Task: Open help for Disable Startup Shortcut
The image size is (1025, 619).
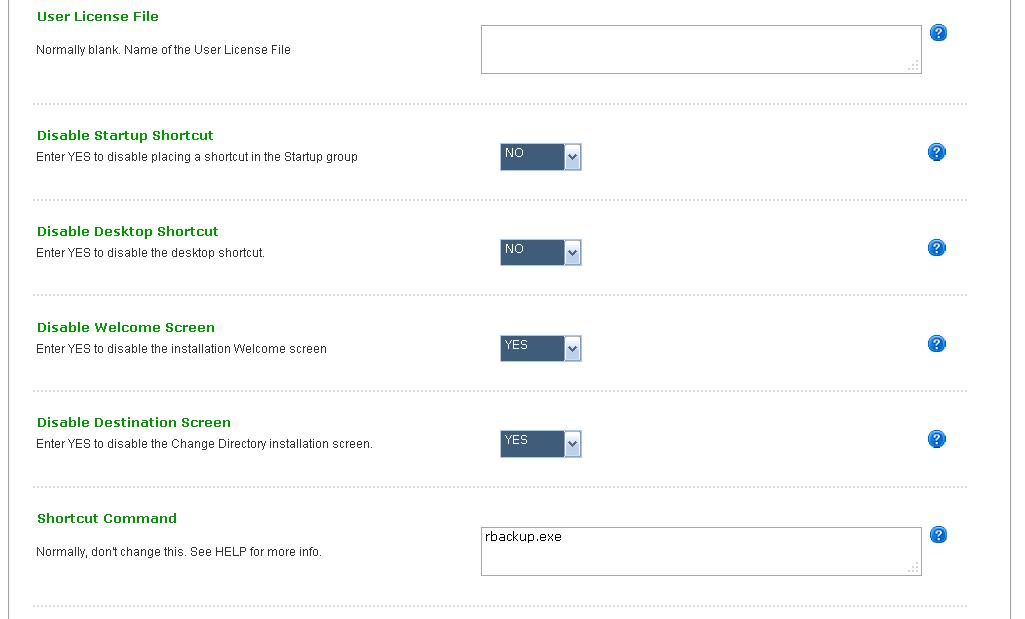Action: pos(937,152)
